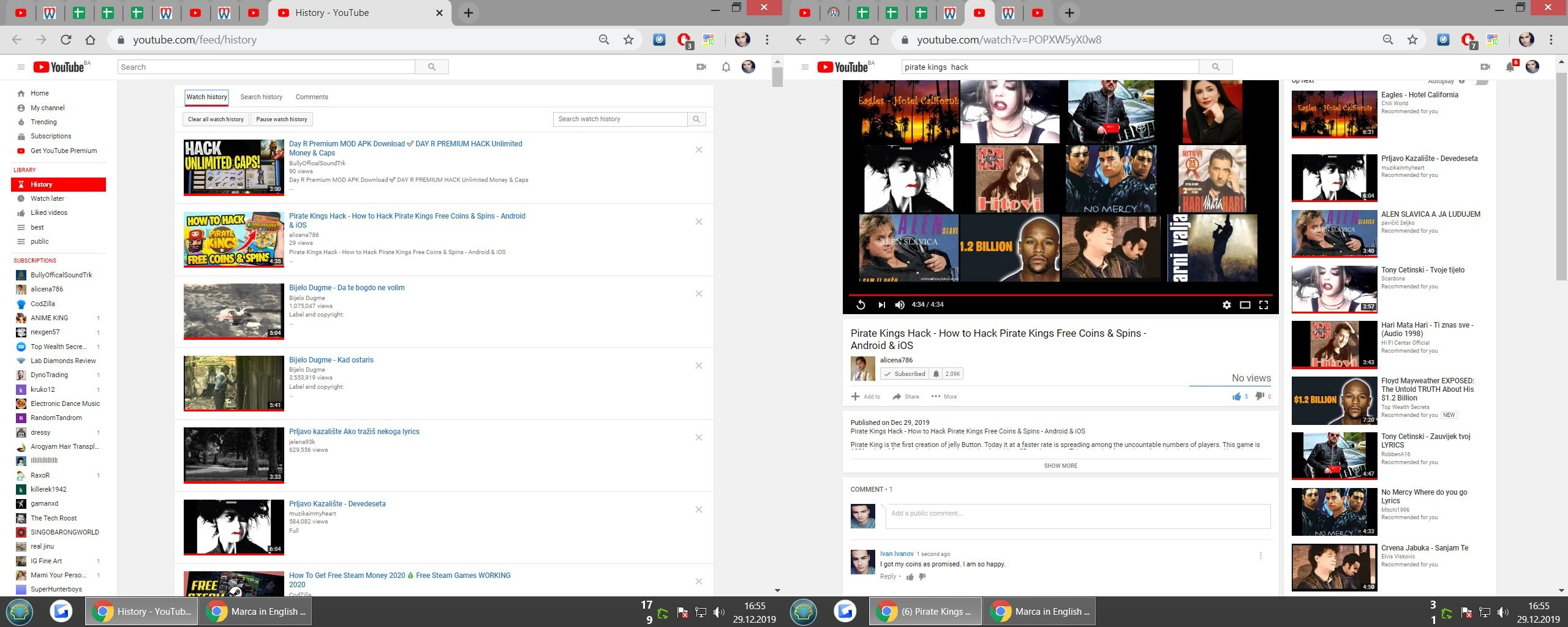The width and height of the screenshot is (1568, 627).
Task: Click taskbar volume icon on right
Action: click(1503, 612)
